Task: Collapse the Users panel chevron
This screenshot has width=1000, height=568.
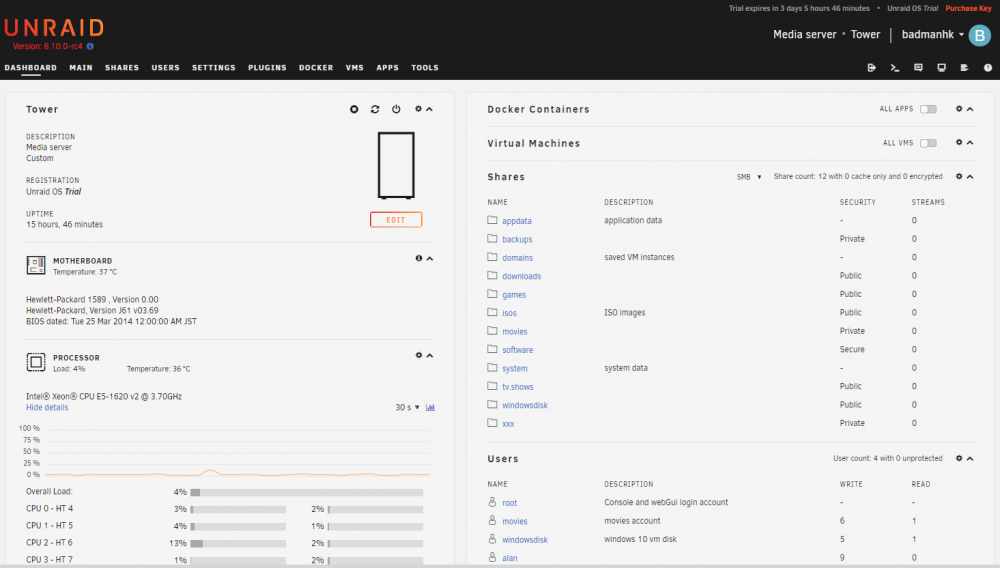Action: point(970,458)
